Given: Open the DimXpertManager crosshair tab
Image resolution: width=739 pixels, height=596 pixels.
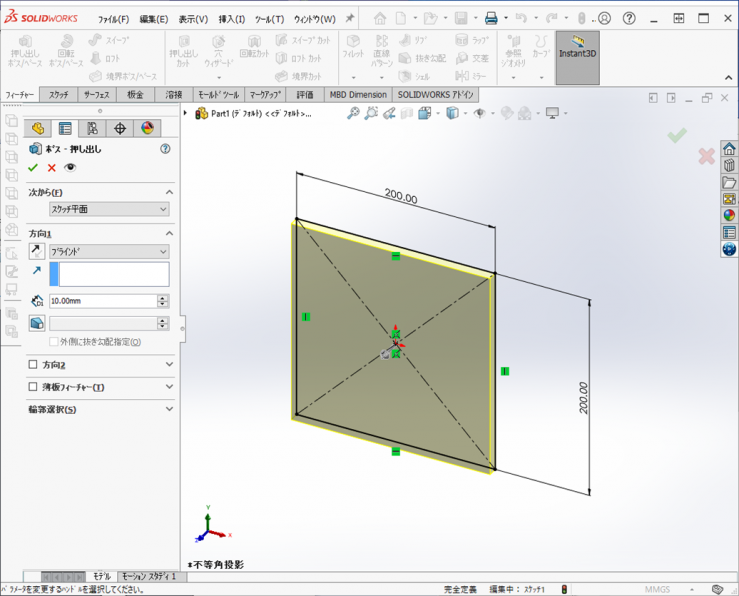Looking at the screenshot, I should click(120, 128).
